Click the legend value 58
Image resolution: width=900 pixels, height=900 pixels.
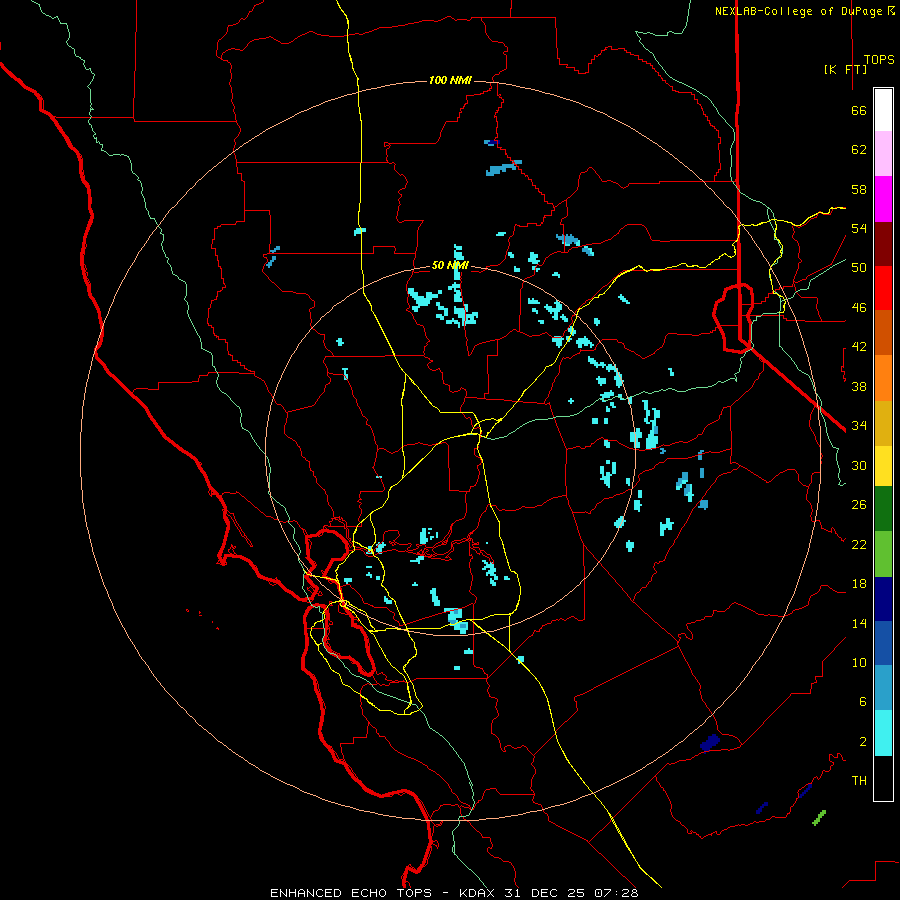click(x=859, y=189)
